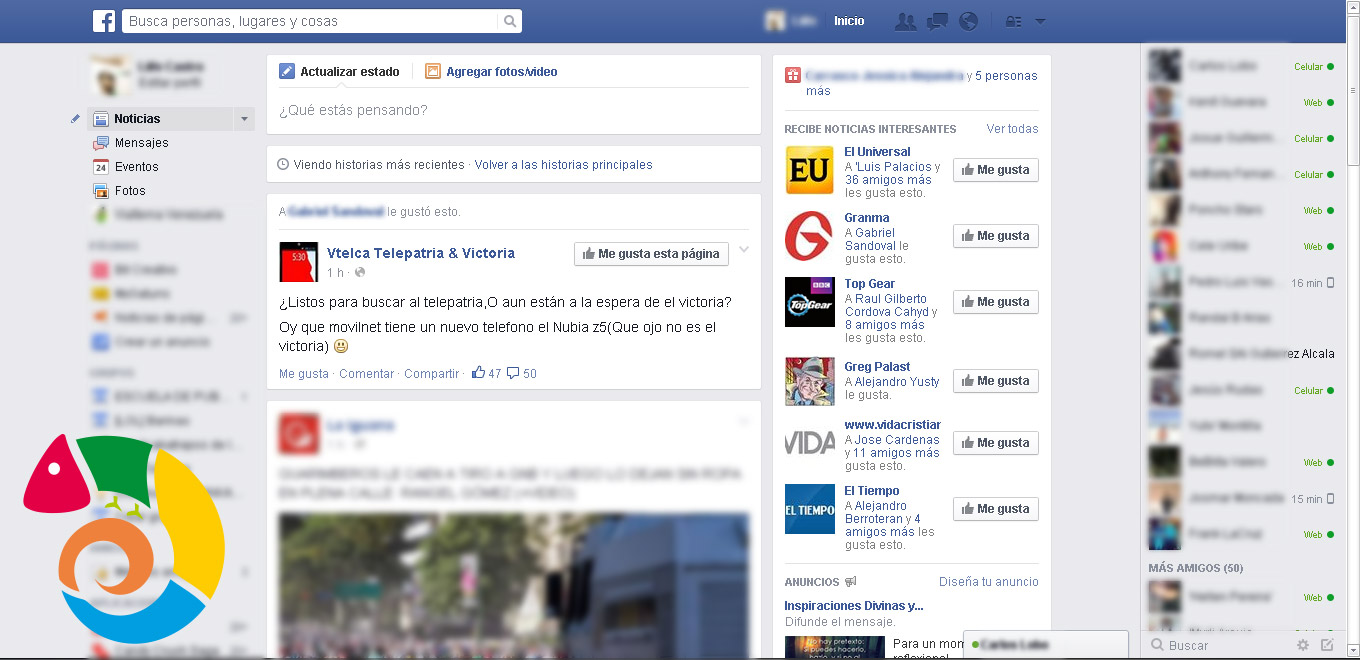Open the friend requests icon

click(905, 20)
